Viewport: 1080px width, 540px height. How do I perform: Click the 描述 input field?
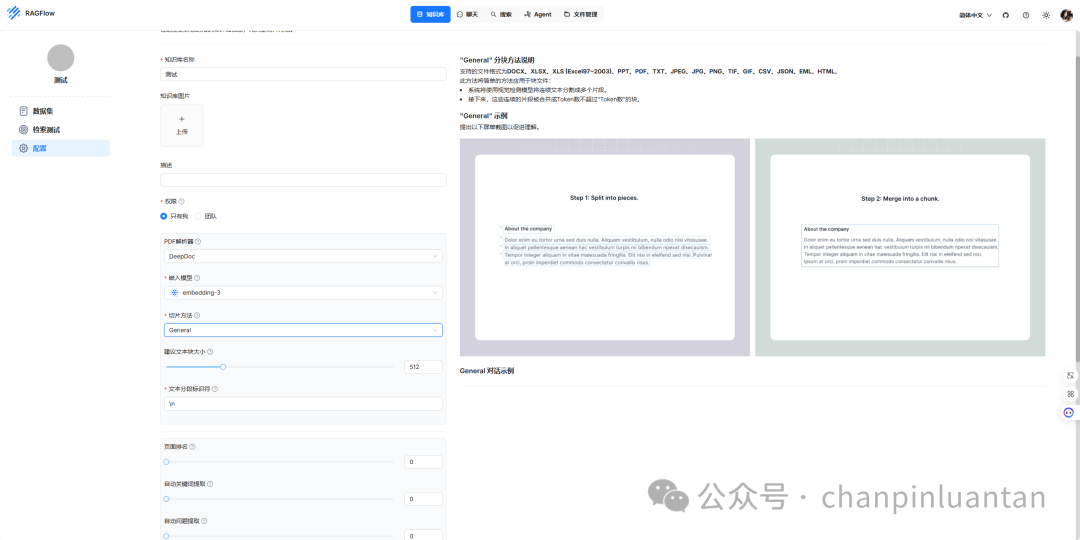point(303,180)
